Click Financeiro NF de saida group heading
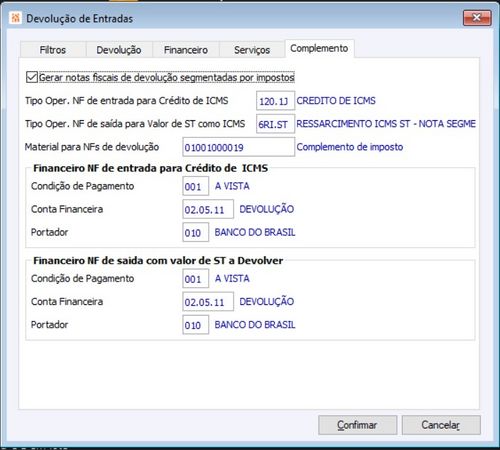This screenshot has width=500, height=450. pyautogui.click(x=158, y=261)
